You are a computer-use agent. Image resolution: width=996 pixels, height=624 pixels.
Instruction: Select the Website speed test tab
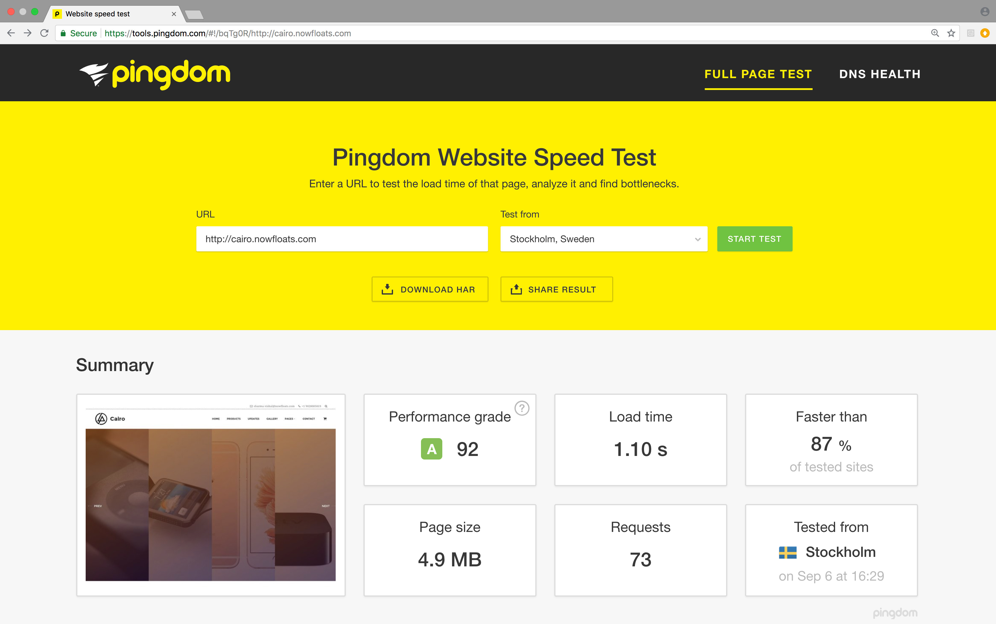point(113,14)
